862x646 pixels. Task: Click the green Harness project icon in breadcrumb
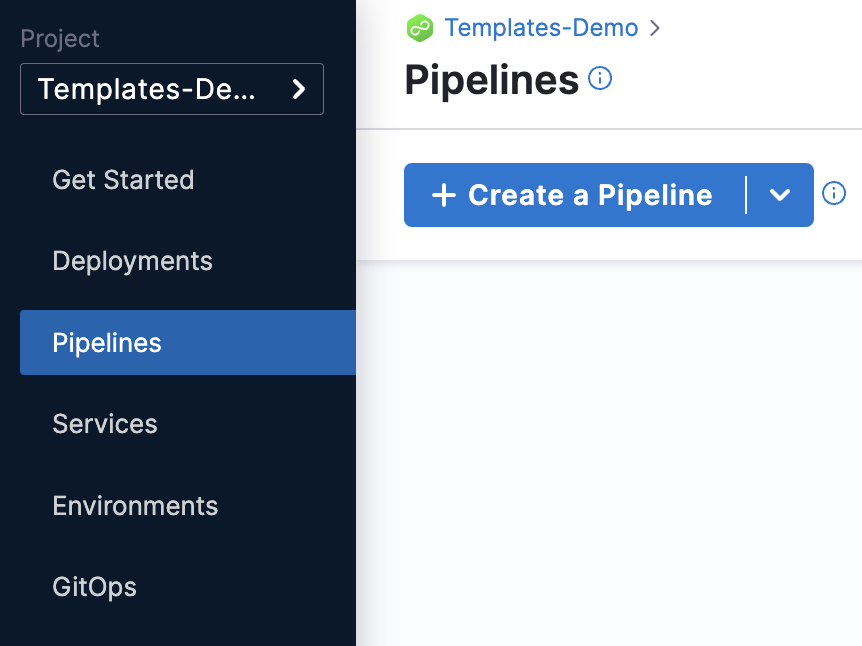[x=419, y=28]
